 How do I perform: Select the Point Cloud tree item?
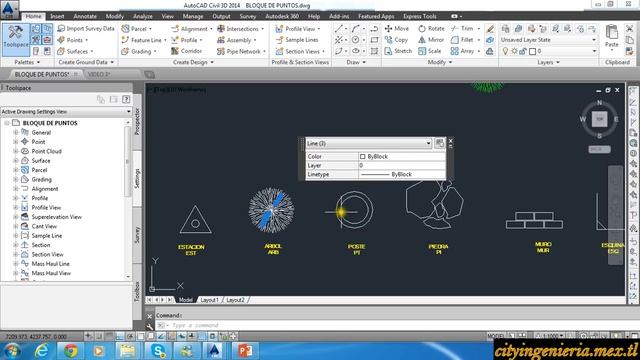tap(47, 151)
